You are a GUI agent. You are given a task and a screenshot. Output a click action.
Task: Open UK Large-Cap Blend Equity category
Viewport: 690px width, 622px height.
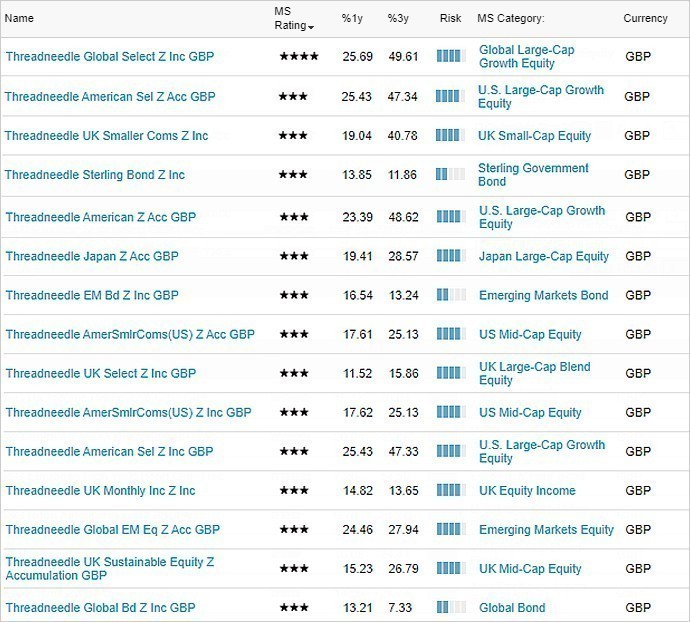(534, 373)
